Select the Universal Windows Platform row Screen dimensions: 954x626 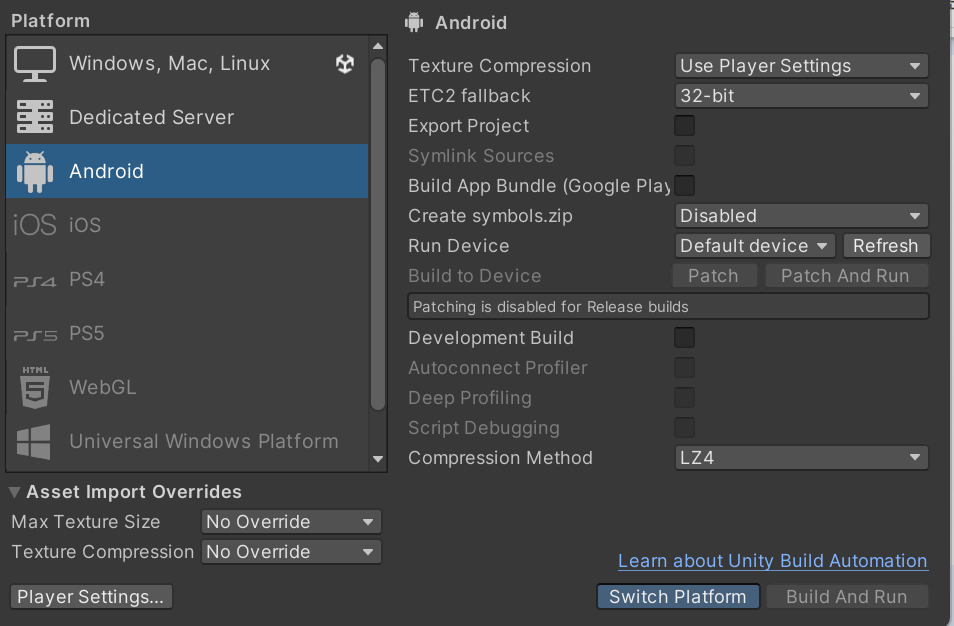tap(187, 441)
